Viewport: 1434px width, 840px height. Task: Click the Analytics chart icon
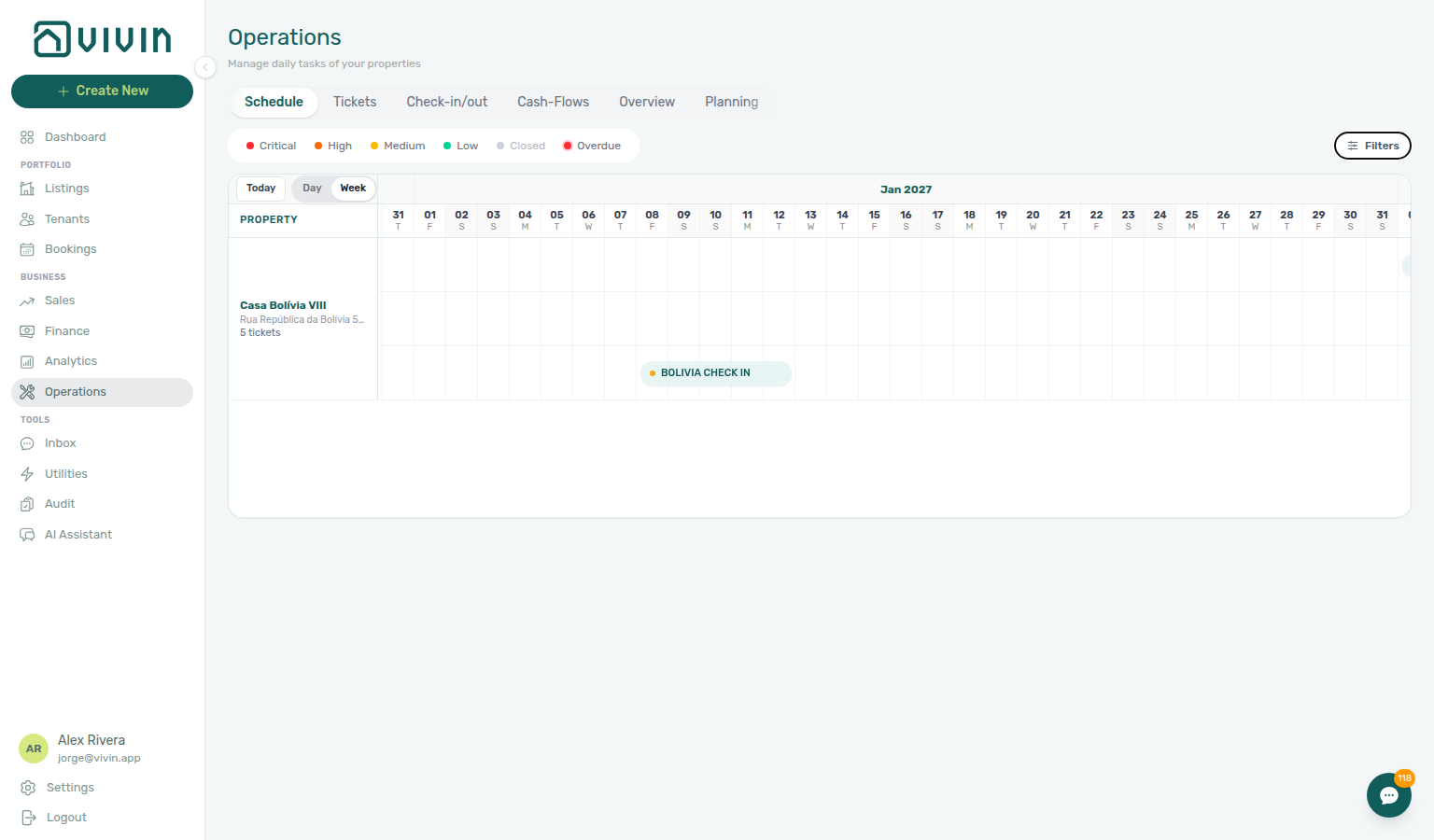pos(27,361)
